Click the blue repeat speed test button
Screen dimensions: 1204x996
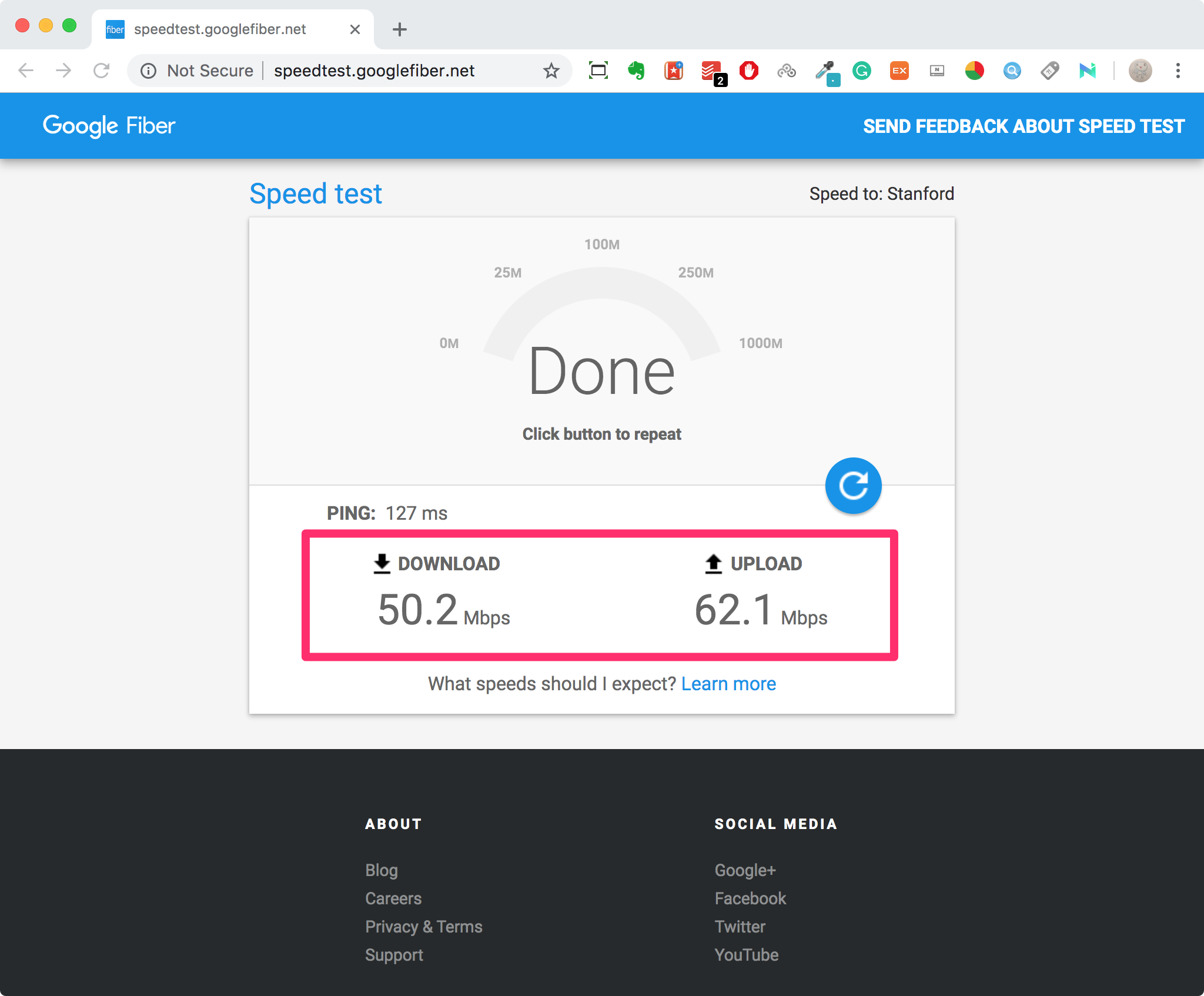[853, 486]
